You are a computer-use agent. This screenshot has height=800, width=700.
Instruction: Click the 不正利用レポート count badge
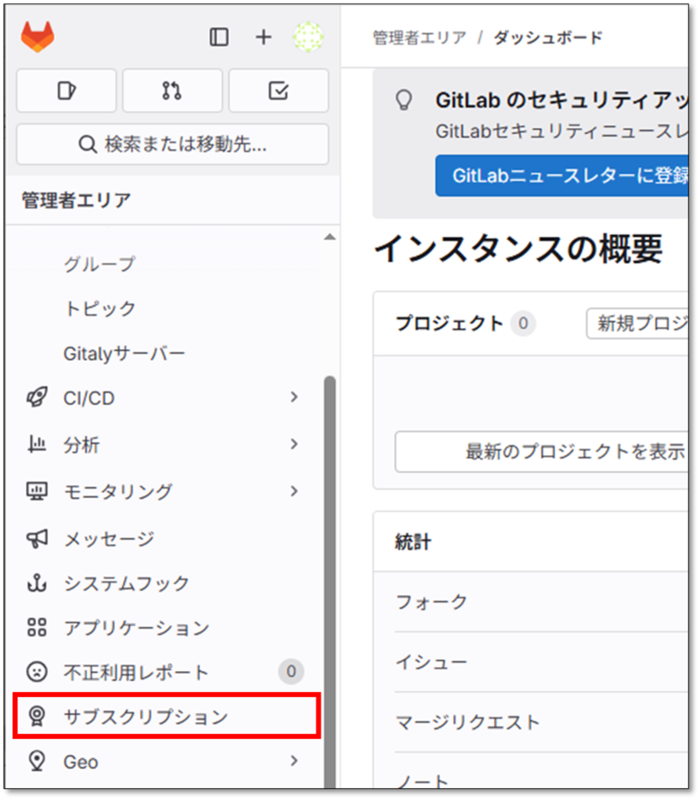pyautogui.click(x=291, y=671)
